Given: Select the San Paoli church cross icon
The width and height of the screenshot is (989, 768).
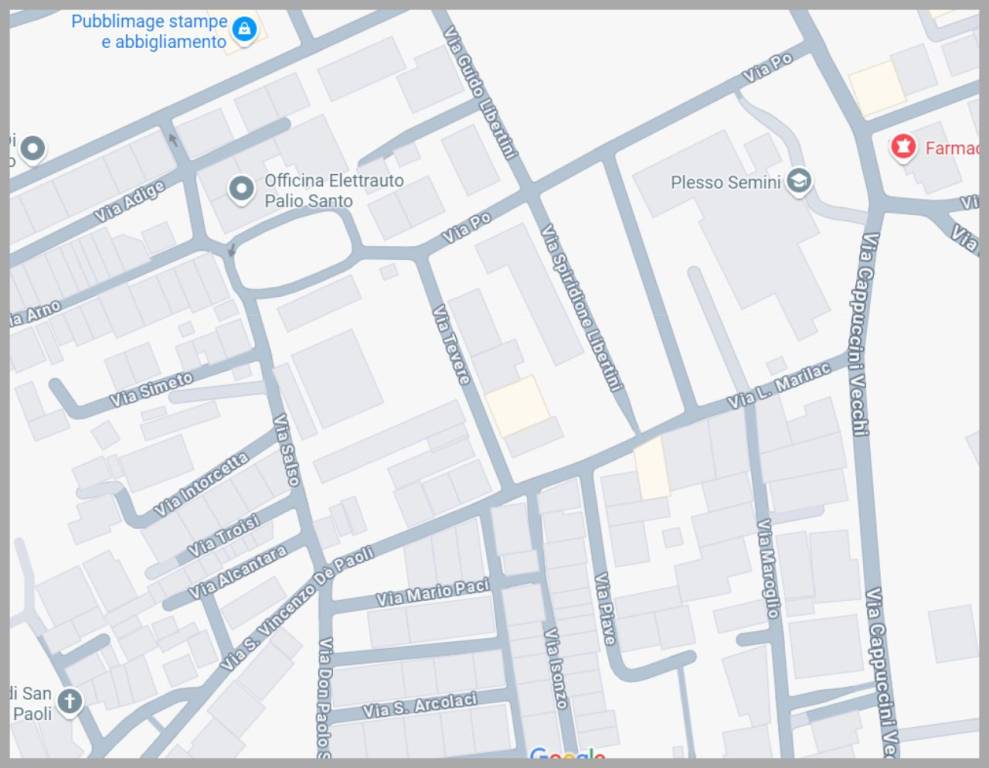Looking at the screenshot, I should (69, 700).
